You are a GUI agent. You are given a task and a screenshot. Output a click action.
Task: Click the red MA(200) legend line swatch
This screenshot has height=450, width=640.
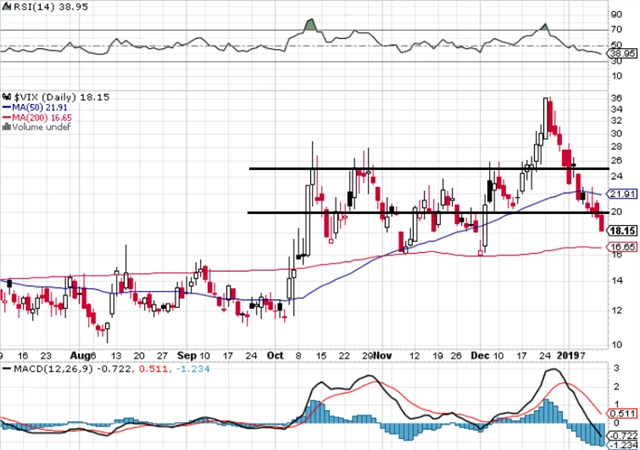pyautogui.click(x=5, y=116)
